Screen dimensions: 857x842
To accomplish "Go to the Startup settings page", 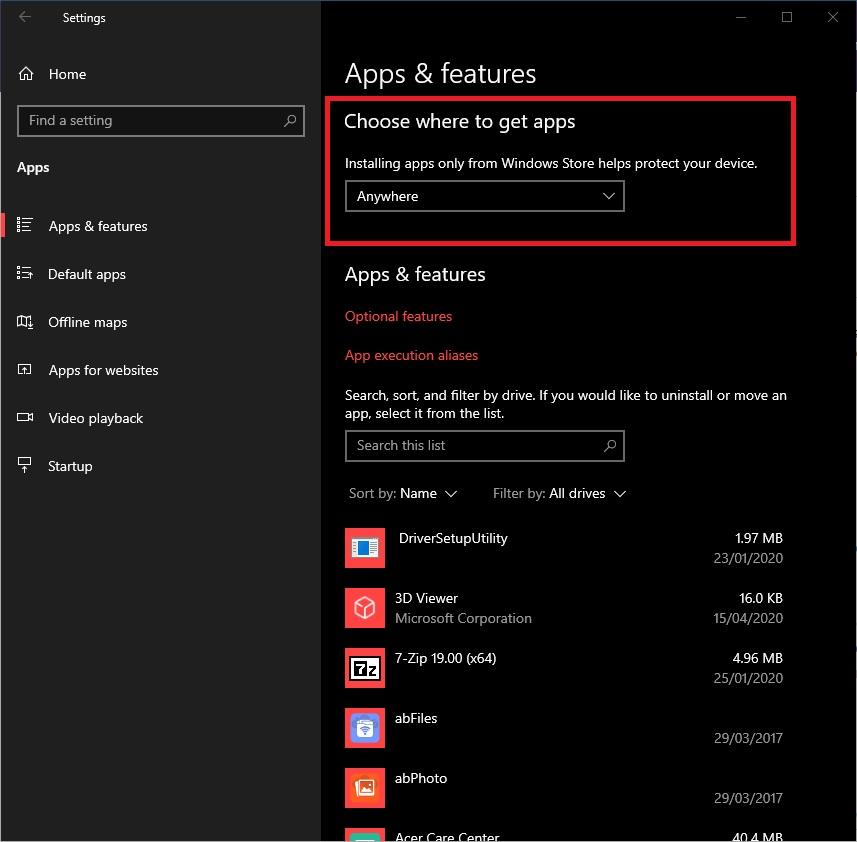I will coord(70,466).
